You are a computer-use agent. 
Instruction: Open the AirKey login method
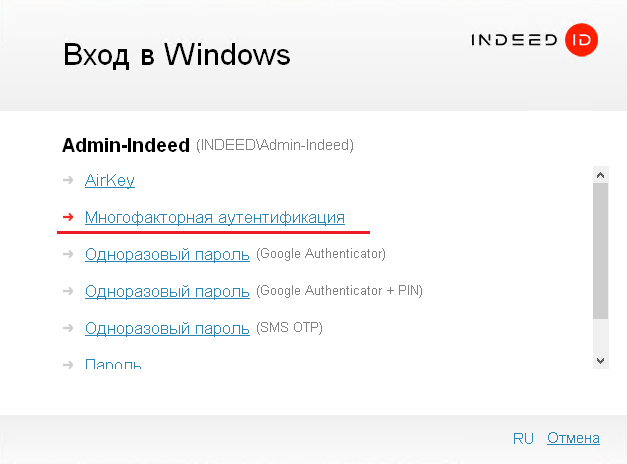(x=110, y=180)
